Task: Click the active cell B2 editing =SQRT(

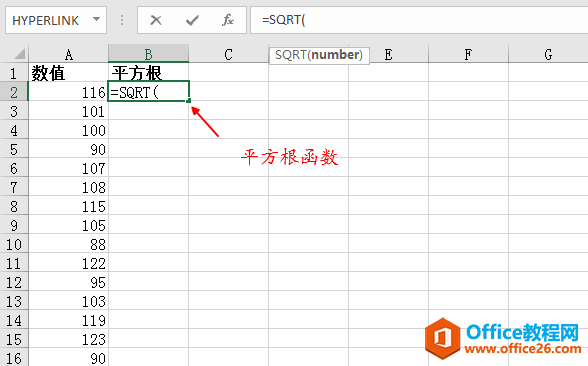Action: [x=148, y=91]
